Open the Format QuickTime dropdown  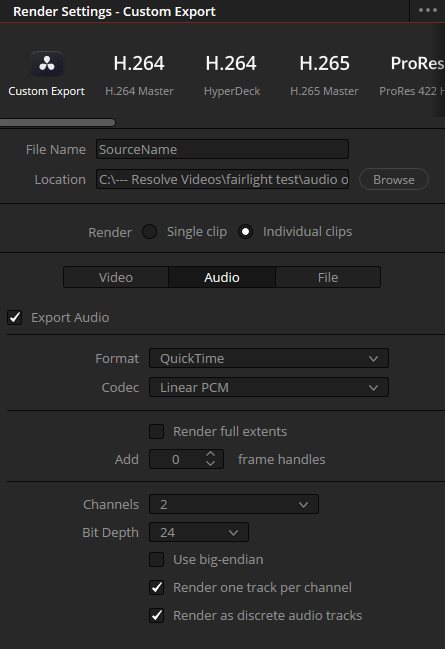pos(269,358)
